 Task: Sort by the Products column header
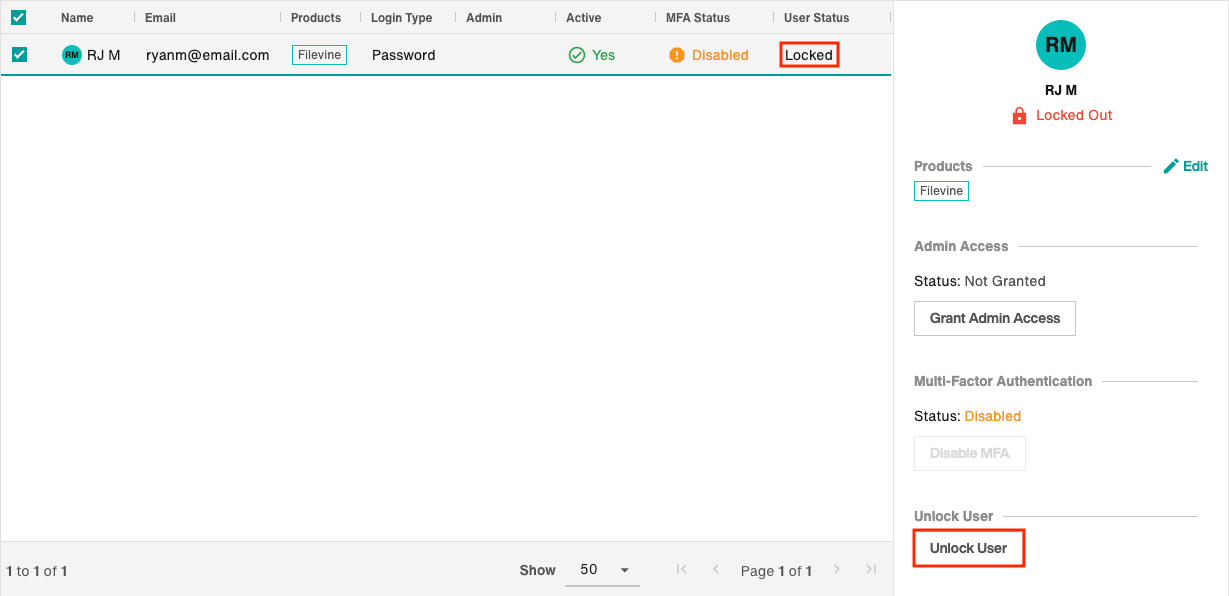pyautogui.click(x=316, y=18)
